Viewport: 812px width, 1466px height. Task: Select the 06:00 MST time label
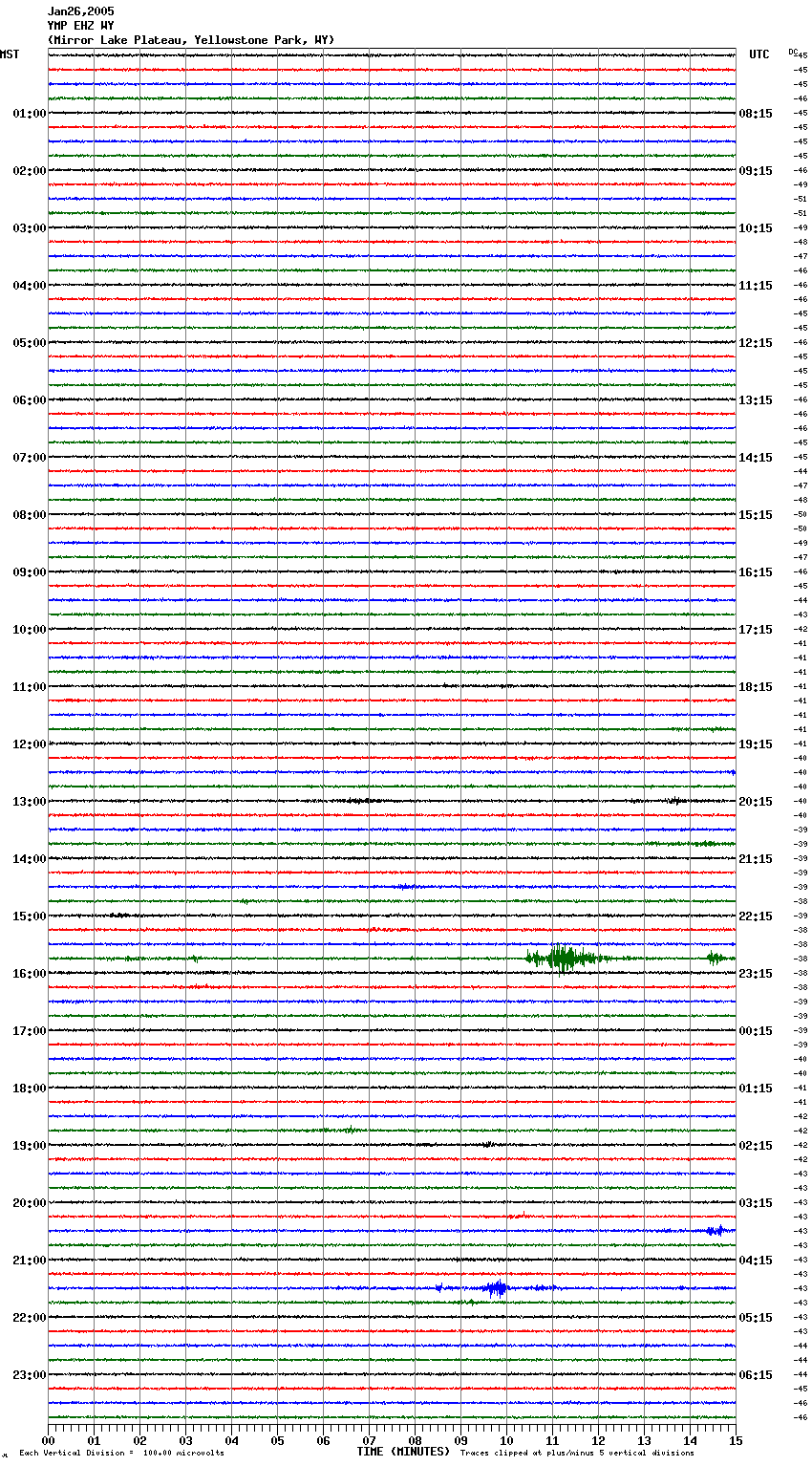[x=30, y=400]
